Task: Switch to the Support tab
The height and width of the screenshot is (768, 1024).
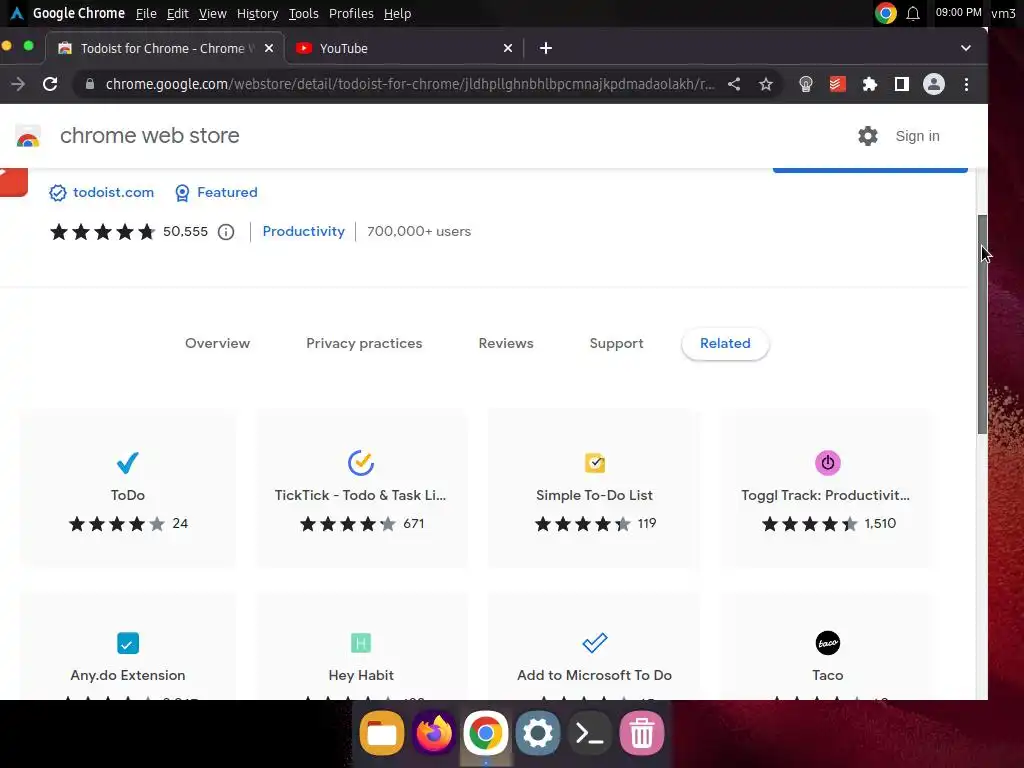Action: click(x=616, y=344)
